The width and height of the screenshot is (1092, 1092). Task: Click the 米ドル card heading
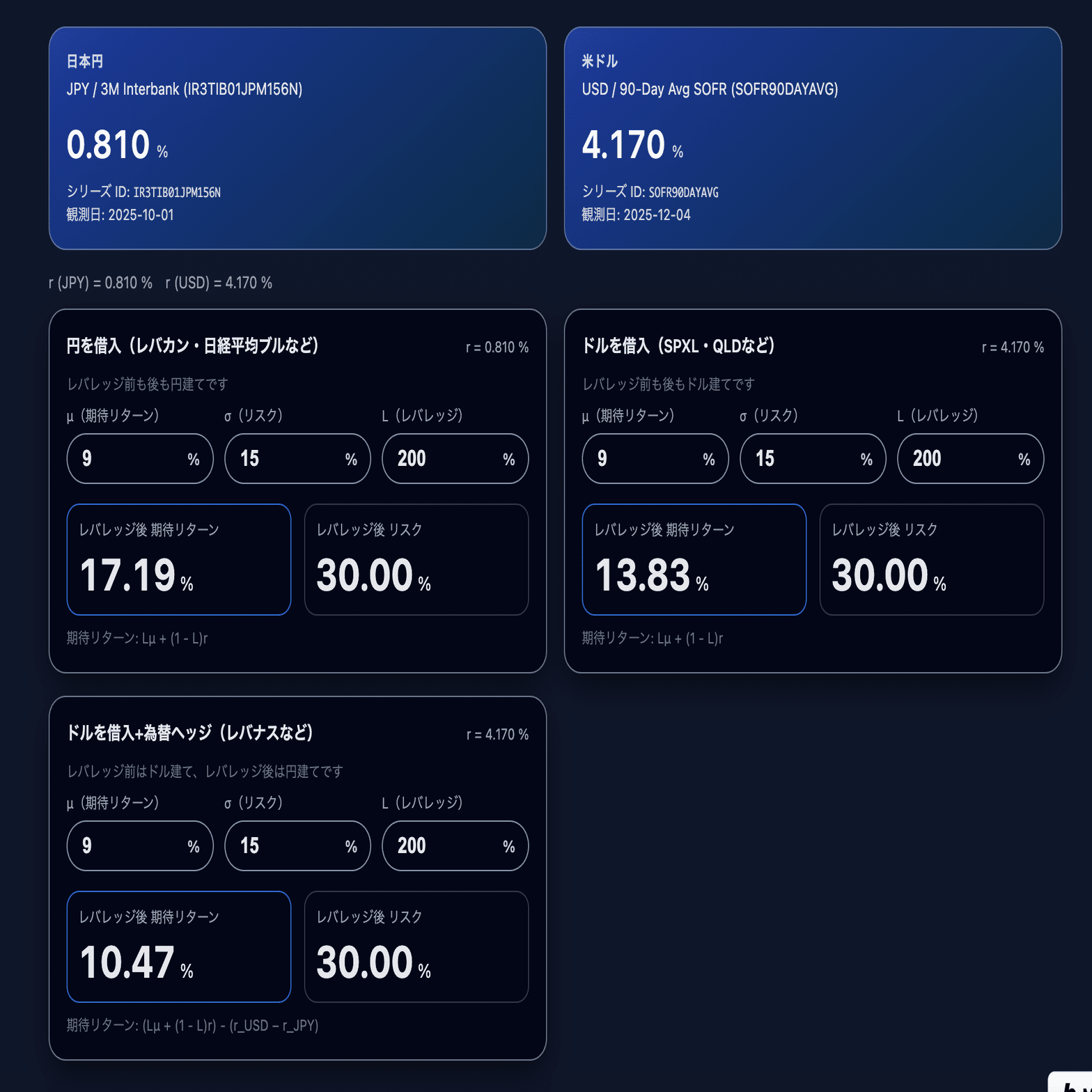[600, 61]
